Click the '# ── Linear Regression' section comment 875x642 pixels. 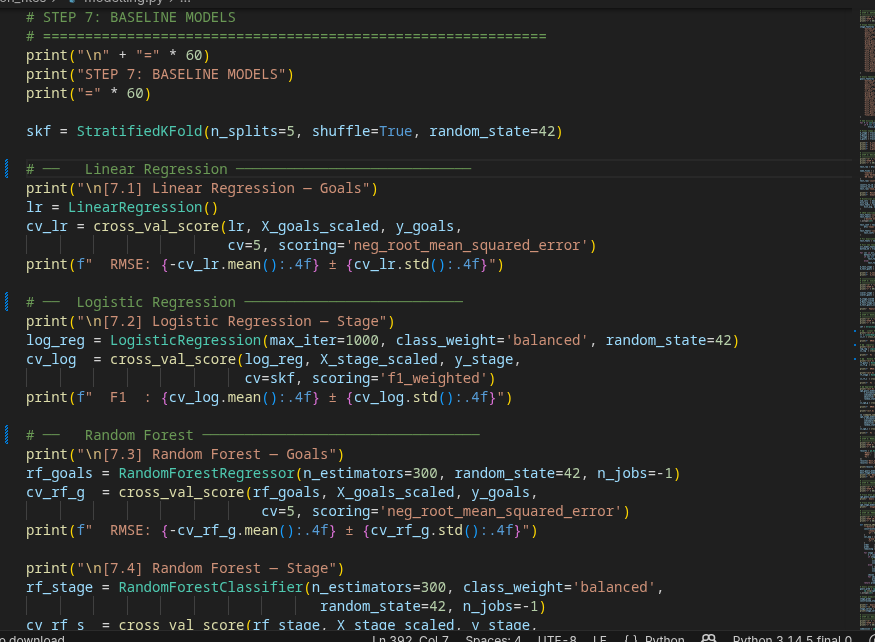pyautogui.click(x=248, y=169)
